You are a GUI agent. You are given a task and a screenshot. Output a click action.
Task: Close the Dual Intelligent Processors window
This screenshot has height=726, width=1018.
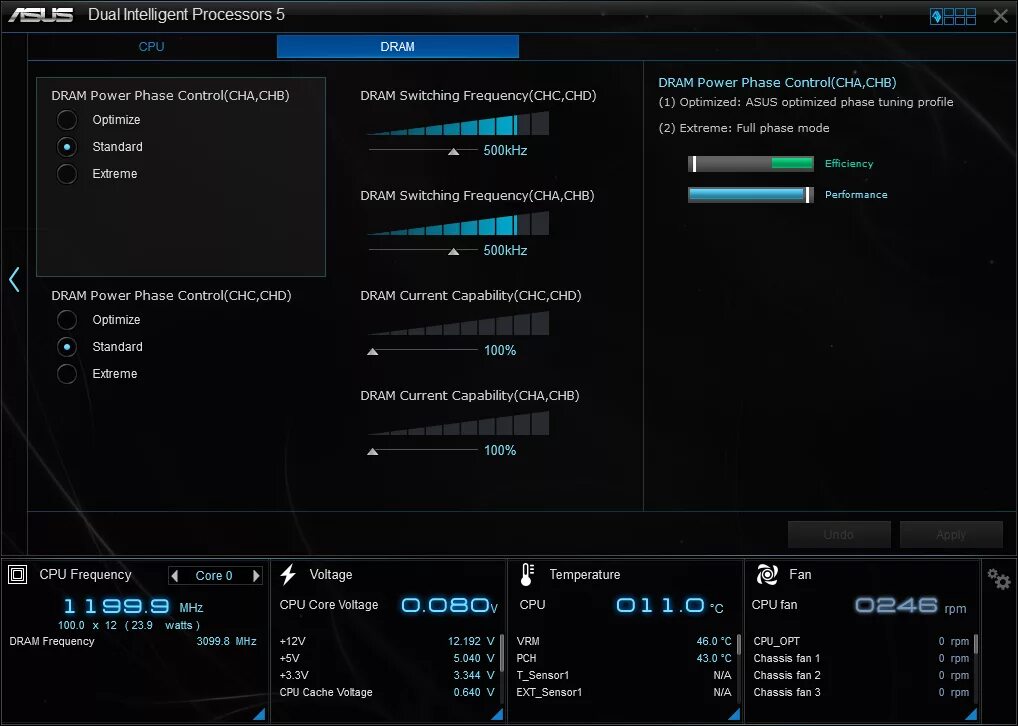pos(1000,16)
